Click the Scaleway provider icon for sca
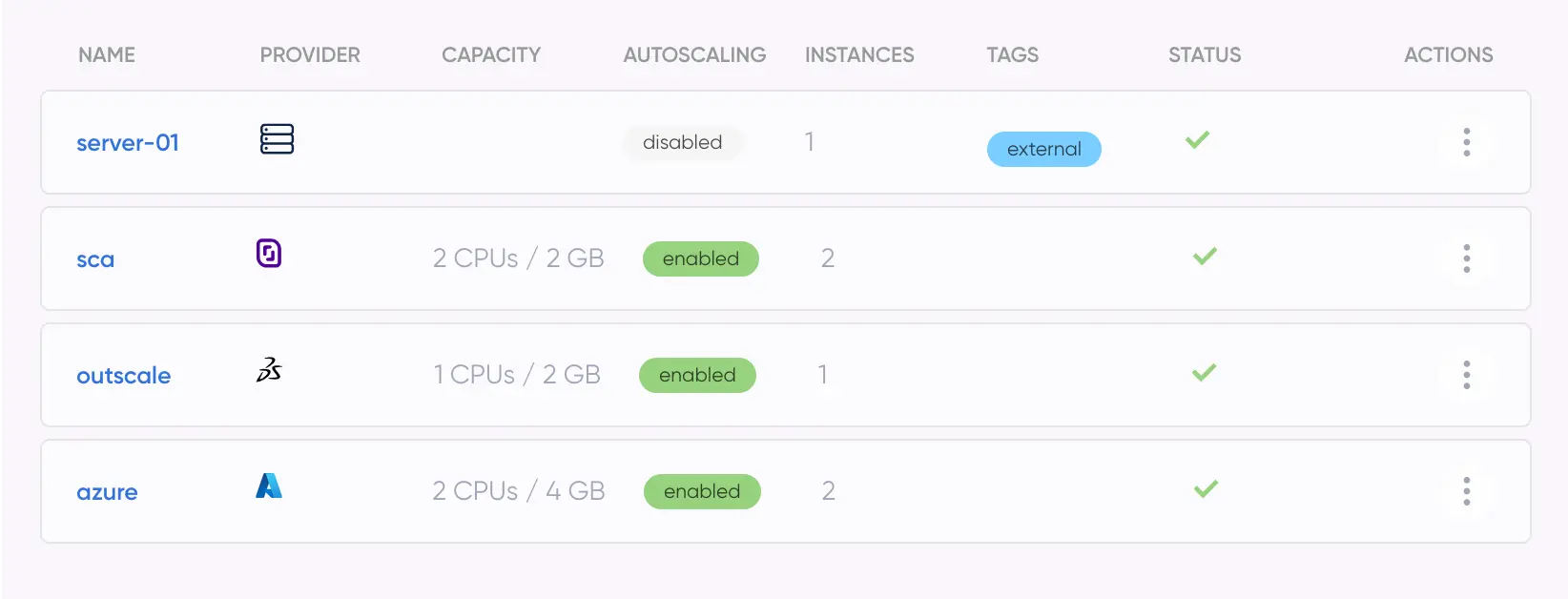The width and height of the screenshot is (1568, 599). coord(269,254)
